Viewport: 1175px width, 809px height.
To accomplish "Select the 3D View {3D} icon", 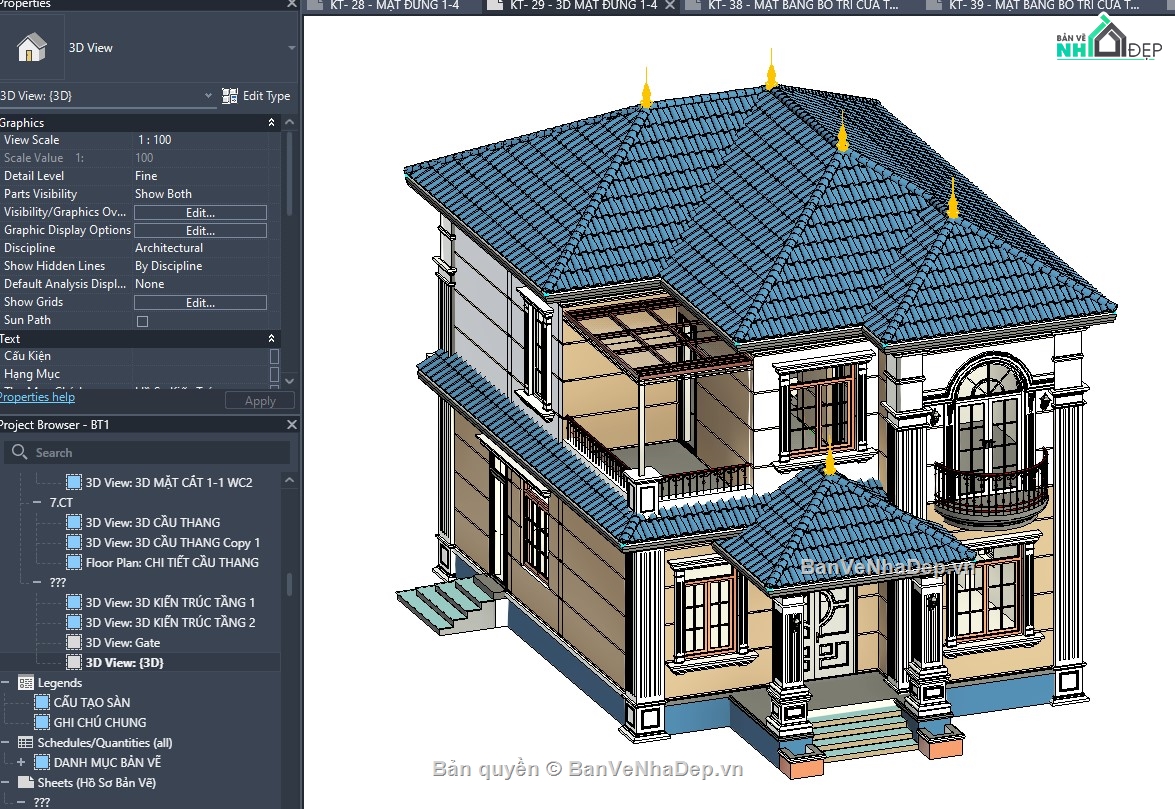I will (x=74, y=662).
